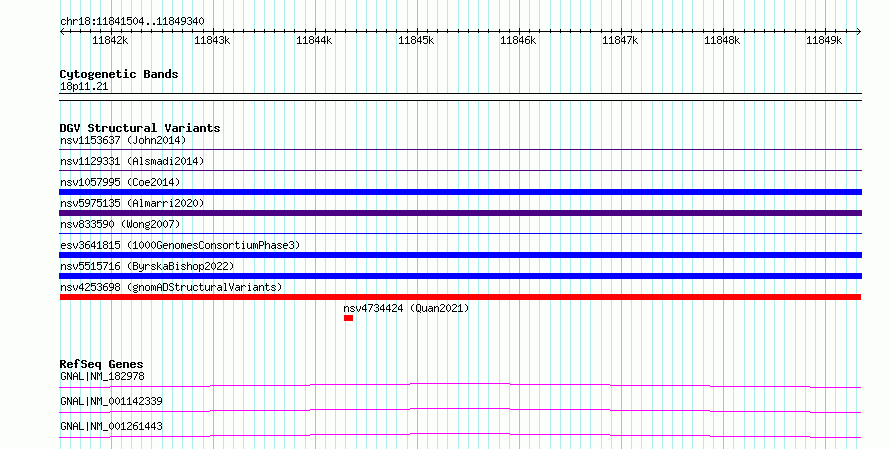
Task: Click the 11842k ruler tick label
Action: [110, 40]
